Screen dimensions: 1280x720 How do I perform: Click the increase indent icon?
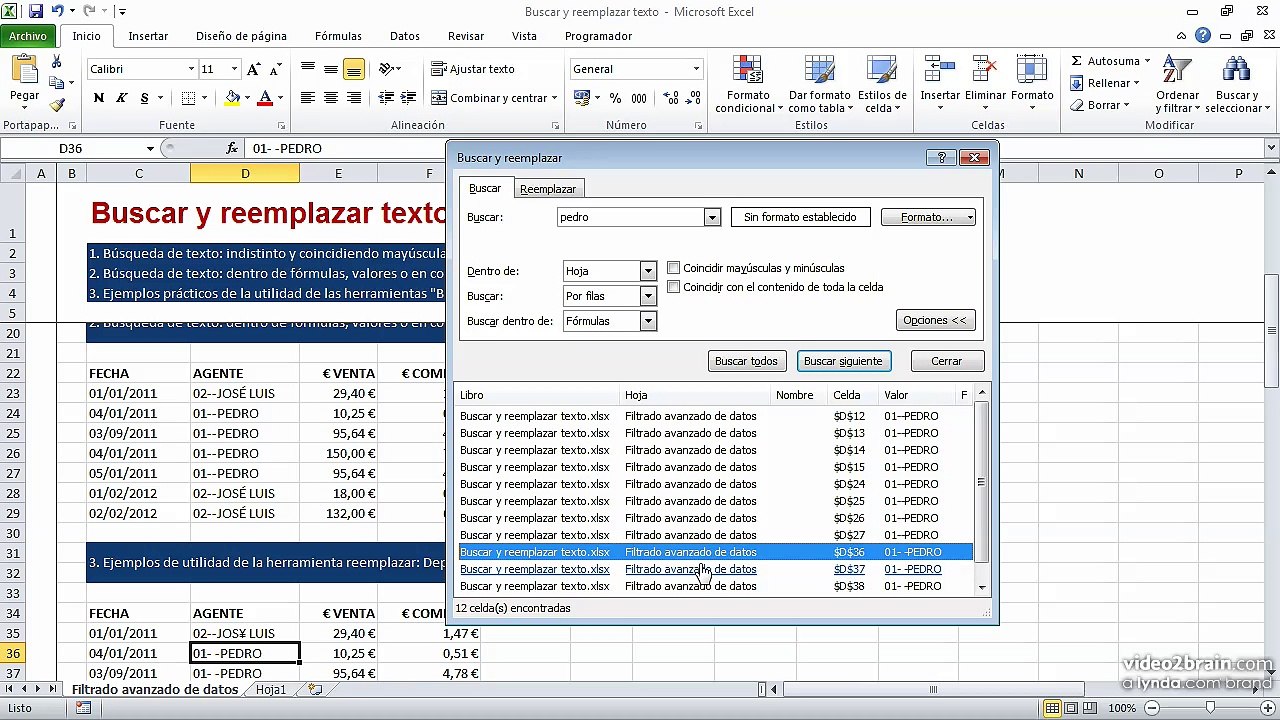pos(407,98)
